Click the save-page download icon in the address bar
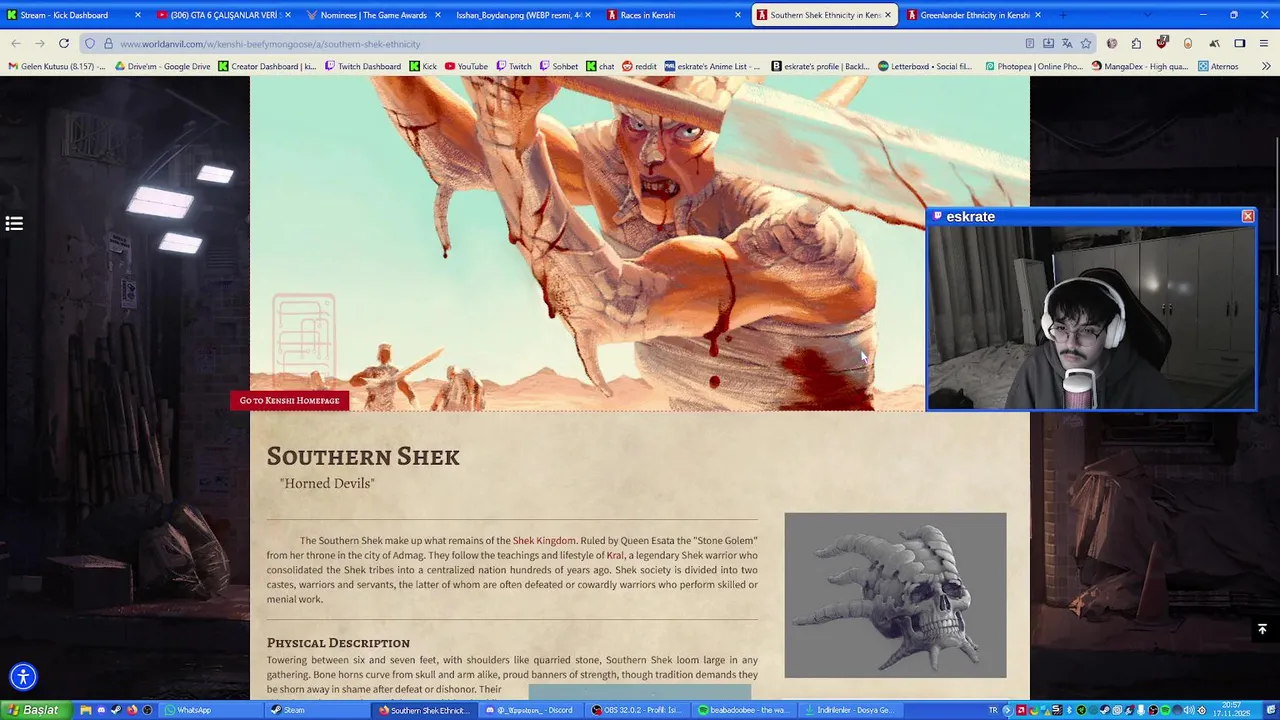 1048,43
